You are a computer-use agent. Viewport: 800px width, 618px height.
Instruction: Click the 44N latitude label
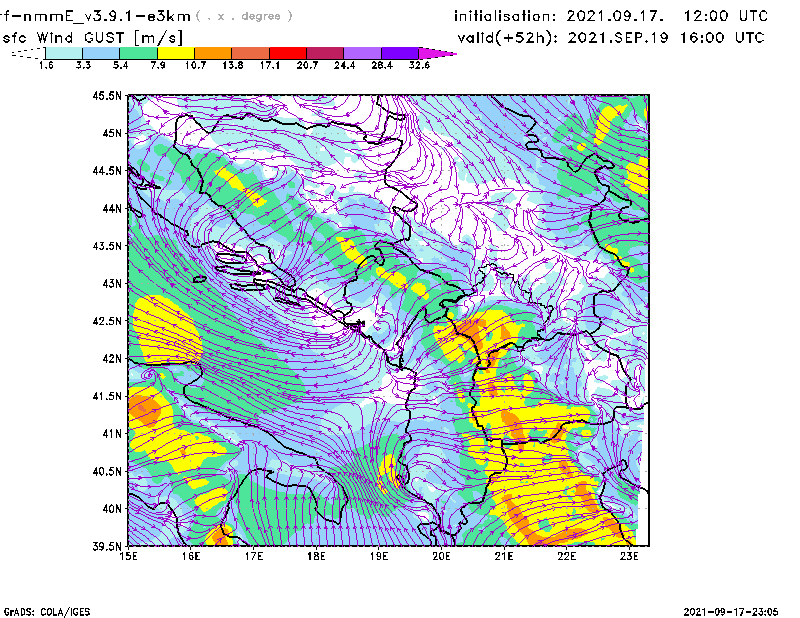[x=112, y=208]
